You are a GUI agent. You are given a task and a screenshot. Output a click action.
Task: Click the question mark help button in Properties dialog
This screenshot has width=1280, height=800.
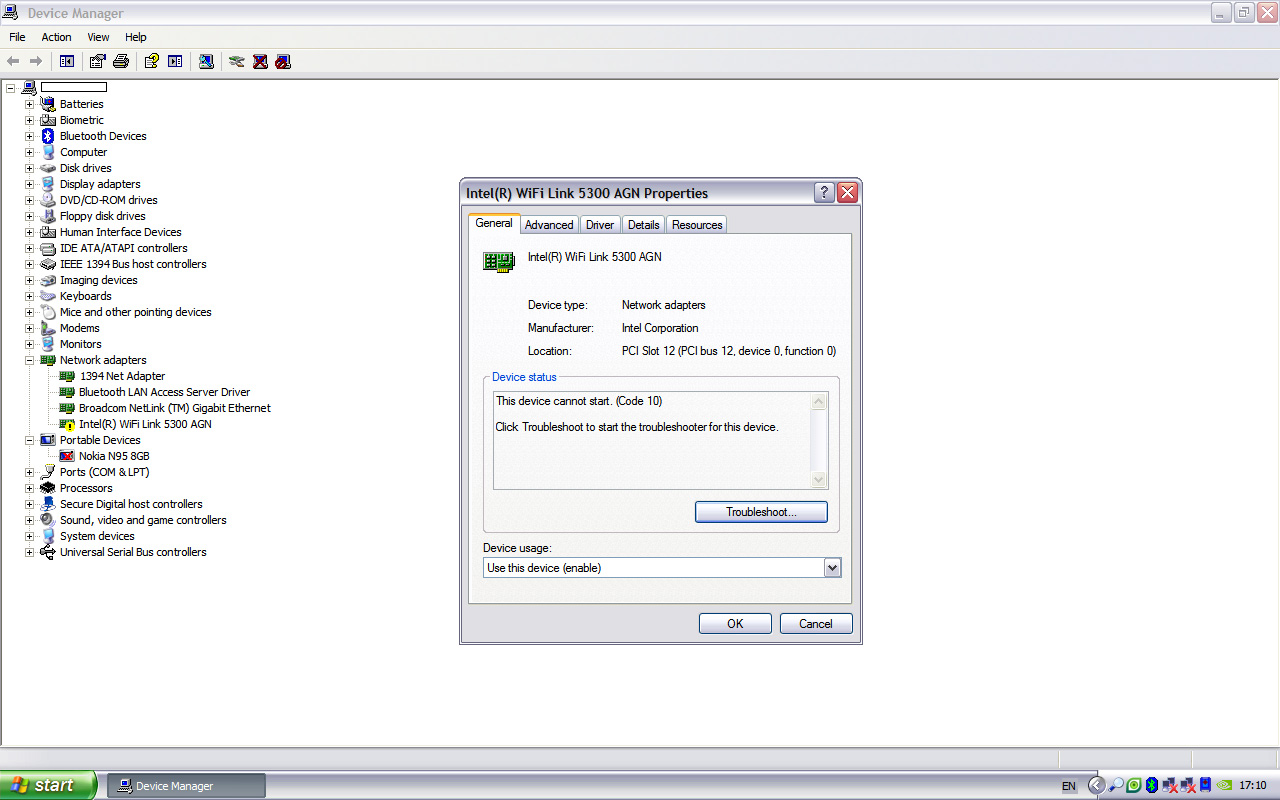tap(825, 193)
